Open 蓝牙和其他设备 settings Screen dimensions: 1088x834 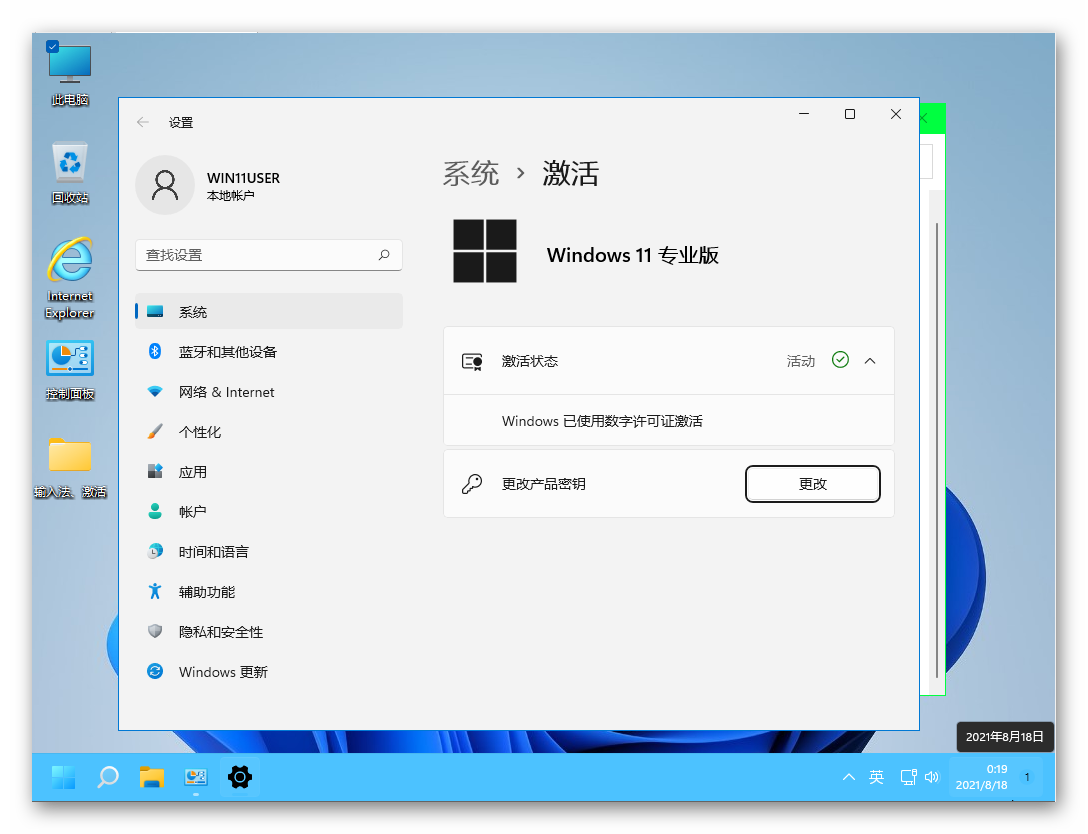(269, 352)
